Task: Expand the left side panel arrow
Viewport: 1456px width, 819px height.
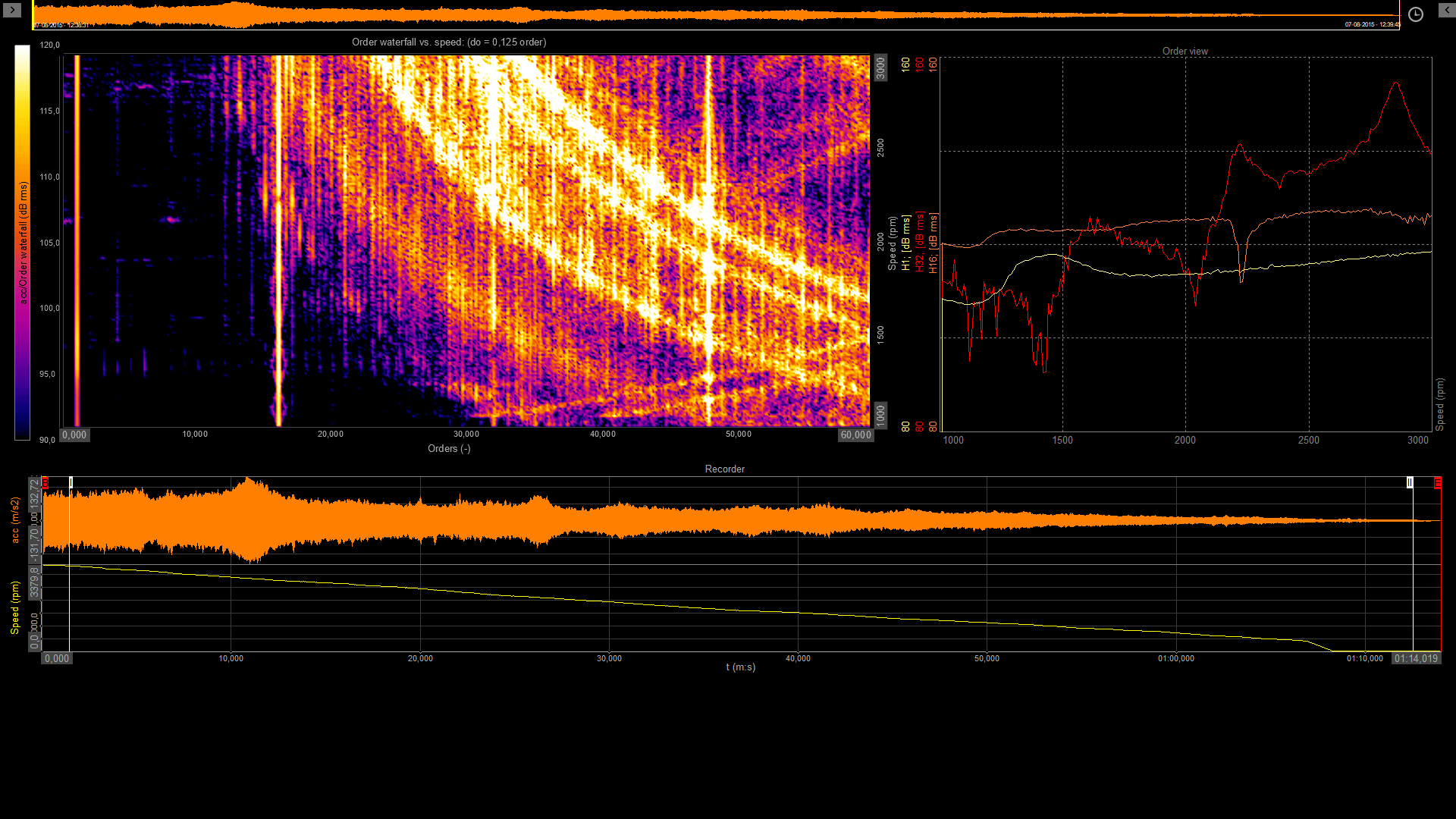Action: point(12,10)
